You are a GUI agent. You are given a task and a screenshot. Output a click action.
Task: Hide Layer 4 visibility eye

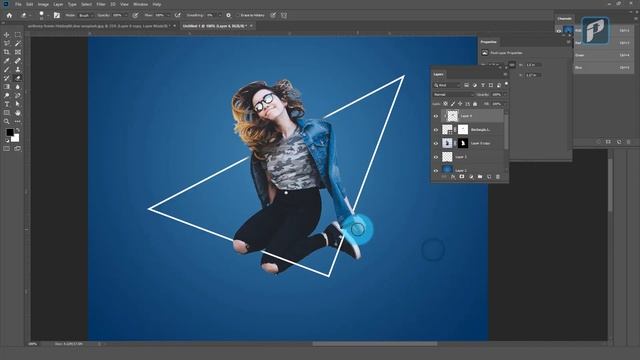pyautogui.click(x=436, y=116)
